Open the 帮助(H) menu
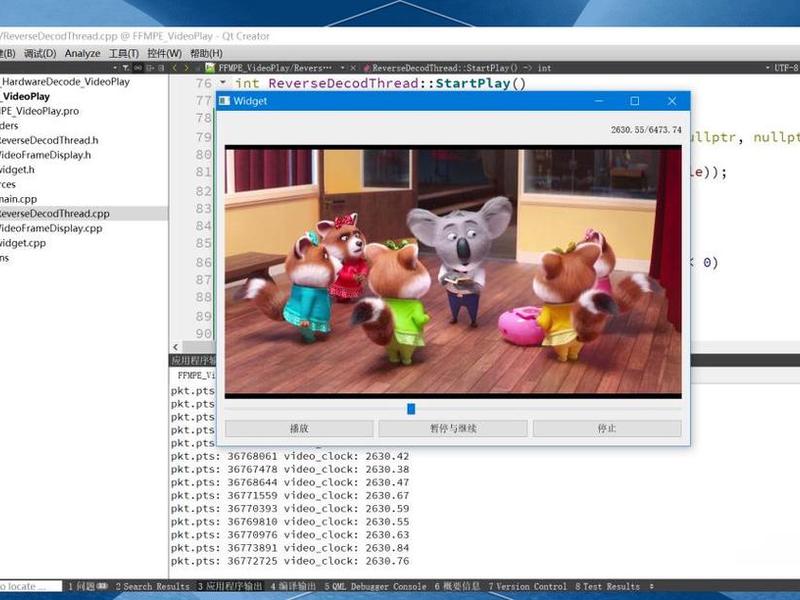The image size is (800, 600). 206,53
